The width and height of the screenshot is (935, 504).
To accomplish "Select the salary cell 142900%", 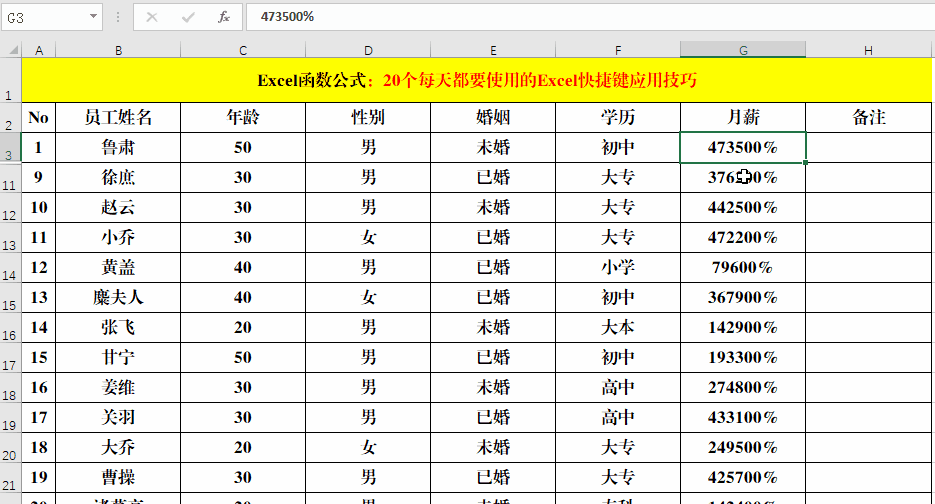I will coord(743,327).
